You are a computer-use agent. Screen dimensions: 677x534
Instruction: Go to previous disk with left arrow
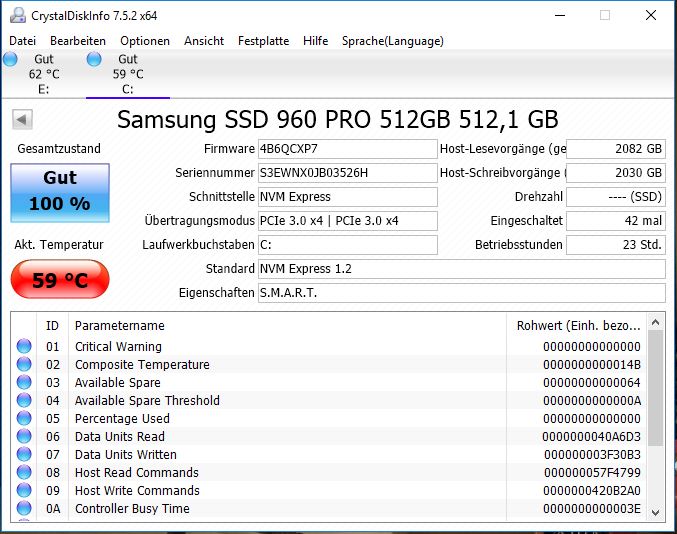click(x=22, y=120)
